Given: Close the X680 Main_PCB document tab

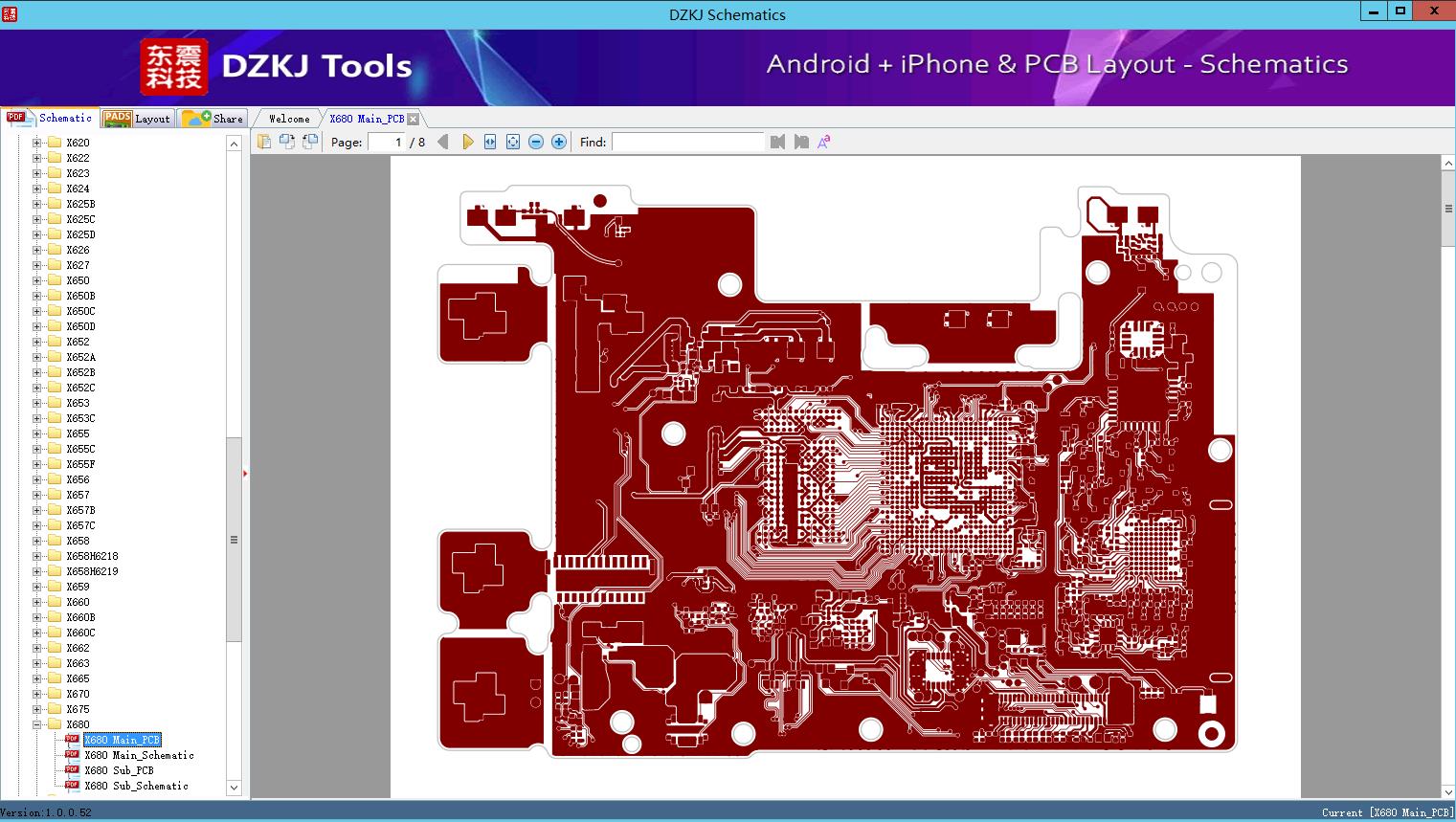Looking at the screenshot, I should [413, 118].
